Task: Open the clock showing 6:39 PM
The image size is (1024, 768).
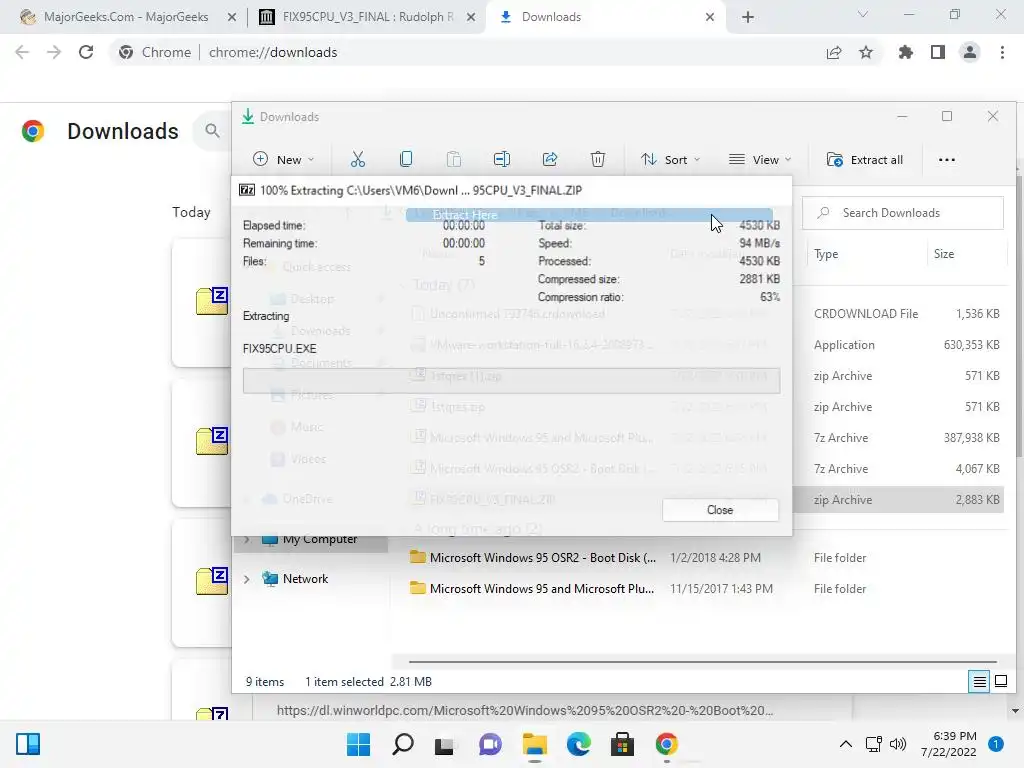Action: point(948,744)
